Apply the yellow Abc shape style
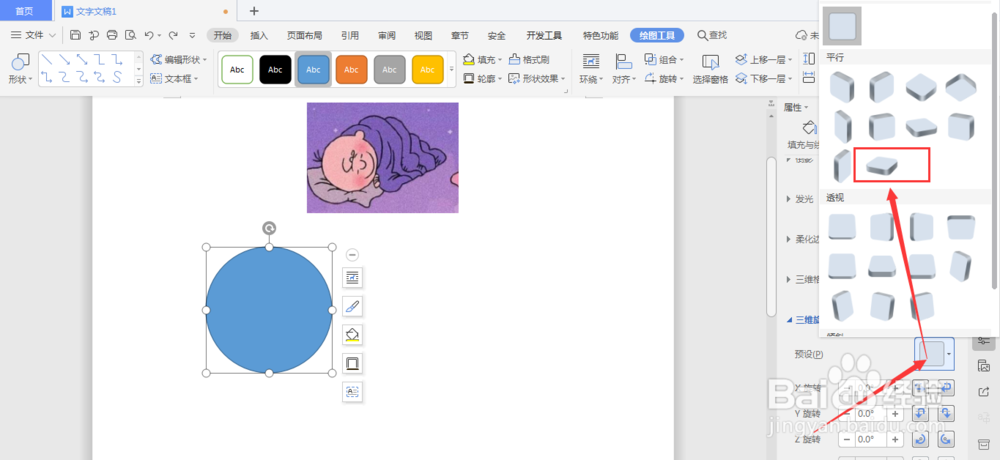The width and height of the screenshot is (1000, 460). (x=427, y=70)
